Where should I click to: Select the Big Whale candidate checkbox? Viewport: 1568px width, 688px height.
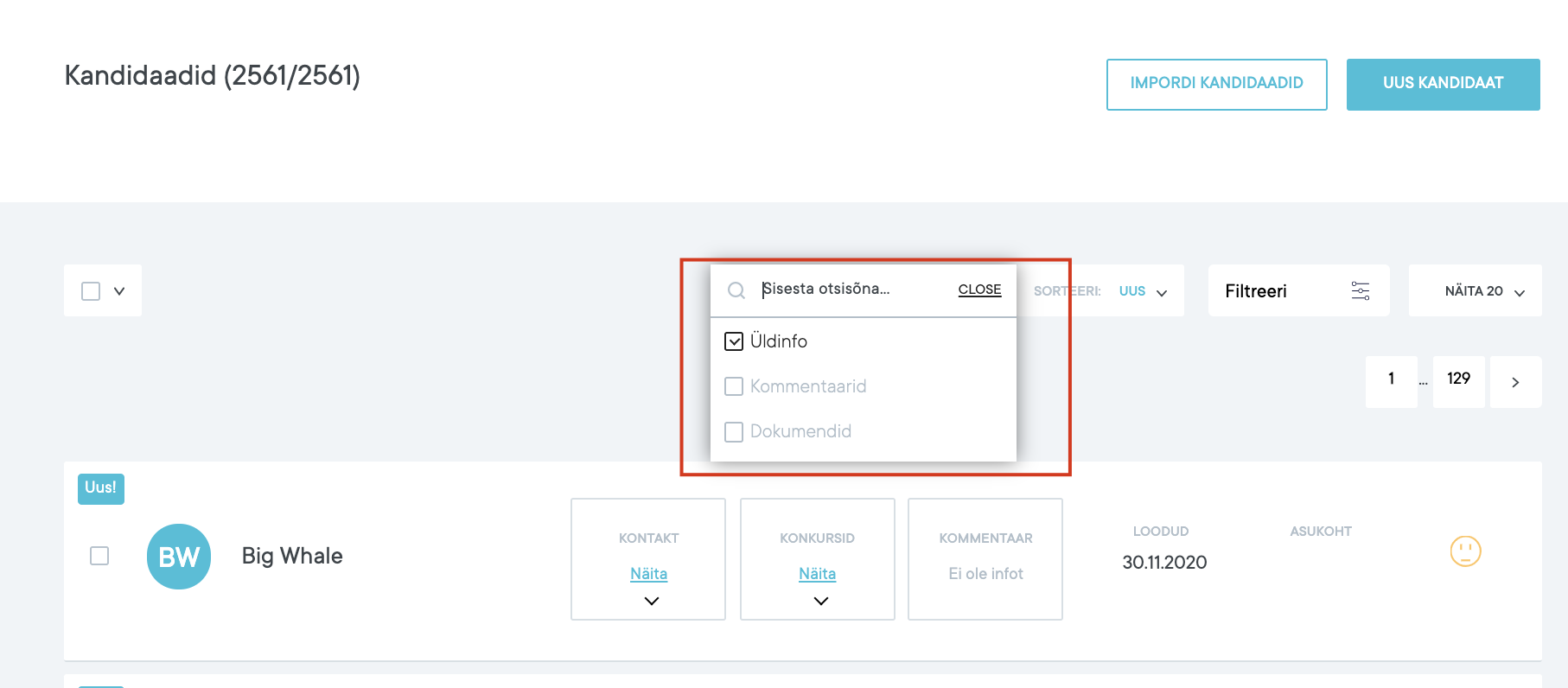(99, 556)
